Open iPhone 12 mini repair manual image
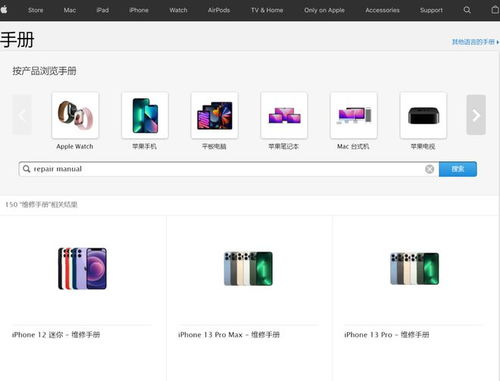This screenshot has height=381, width=500. pyautogui.click(x=82, y=268)
